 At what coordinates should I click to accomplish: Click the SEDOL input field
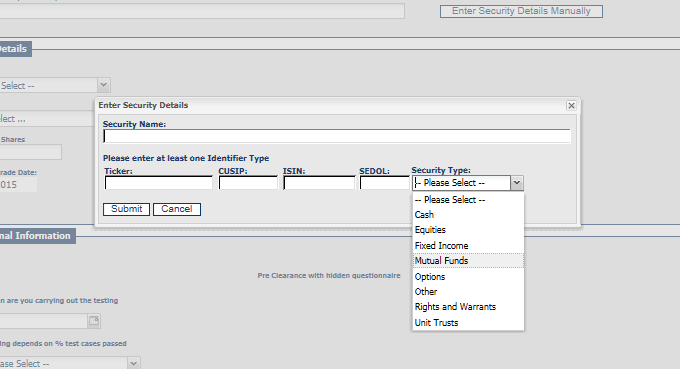click(385, 183)
